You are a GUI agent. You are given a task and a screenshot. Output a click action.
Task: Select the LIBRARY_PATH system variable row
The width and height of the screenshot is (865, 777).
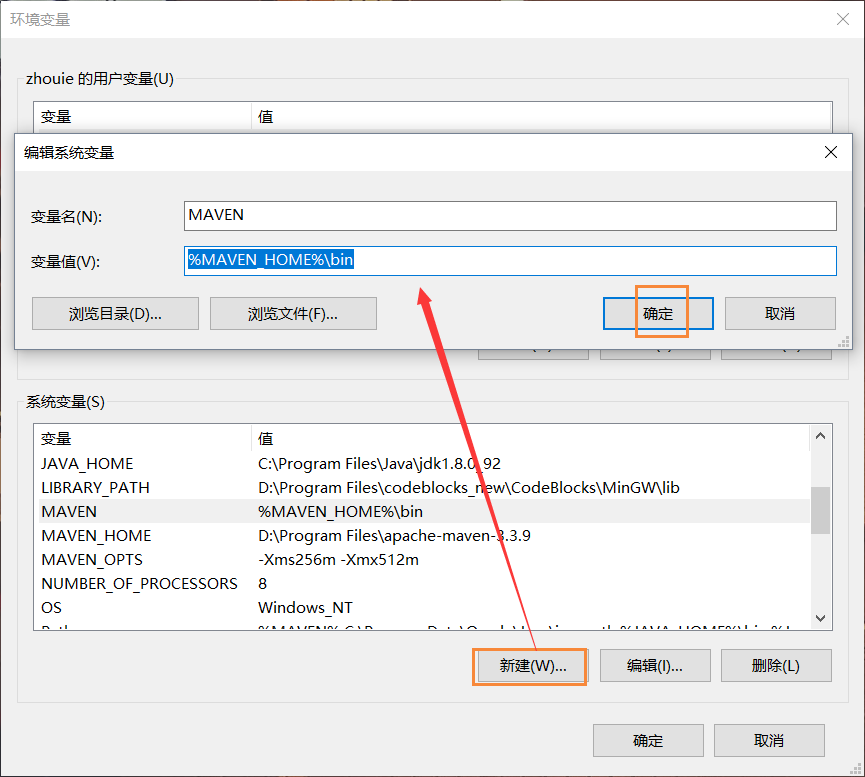(x=424, y=488)
